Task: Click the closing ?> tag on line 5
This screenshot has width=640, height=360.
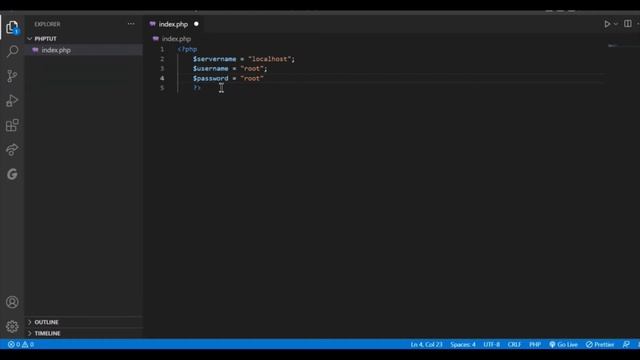Action: coord(197,88)
